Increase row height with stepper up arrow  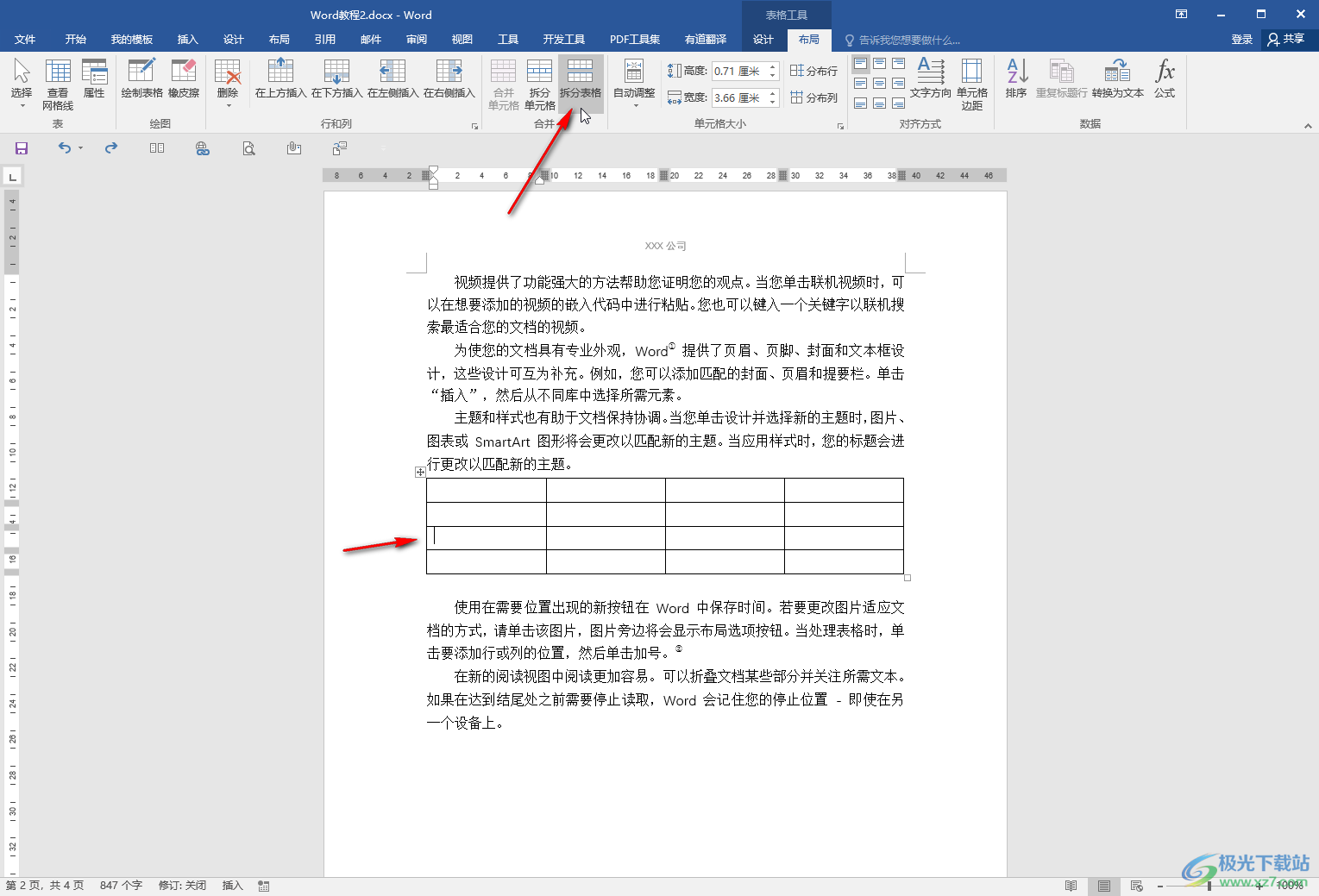tap(773, 66)
